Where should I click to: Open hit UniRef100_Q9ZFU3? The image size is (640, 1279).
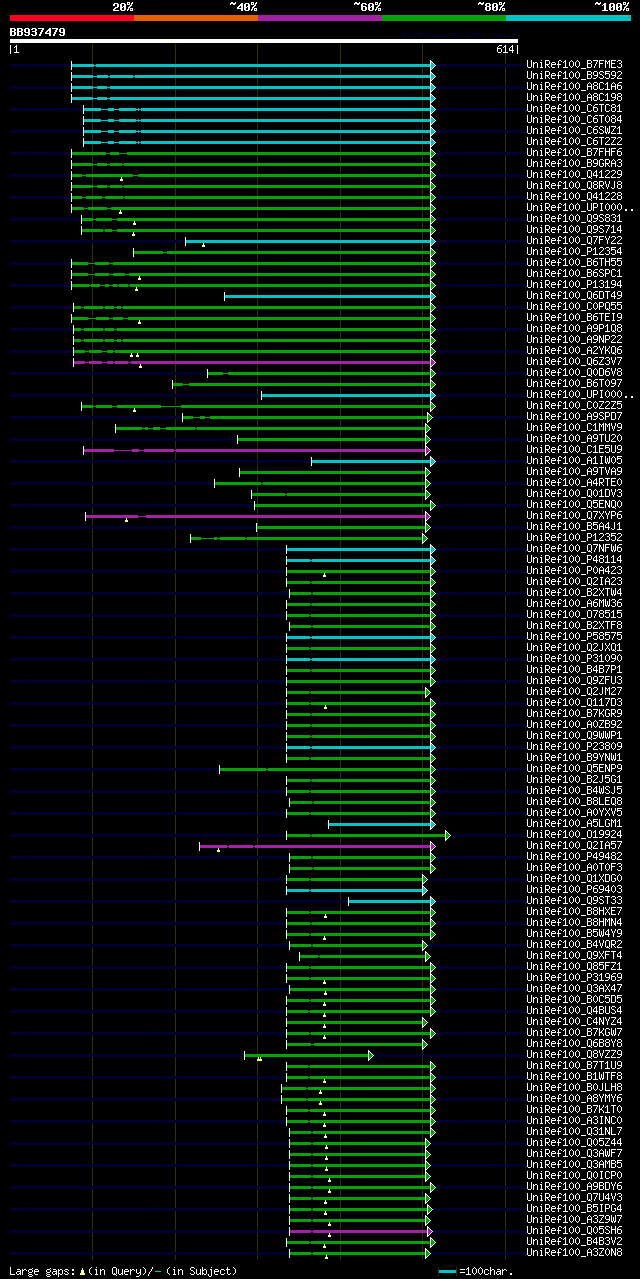tap(574, 681)
